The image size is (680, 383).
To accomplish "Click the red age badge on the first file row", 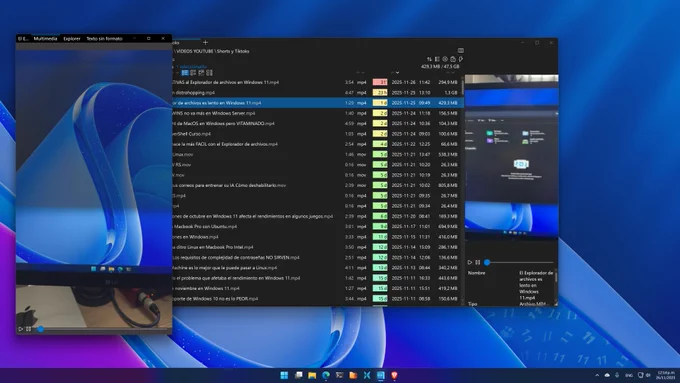I will click(x=380, y=82).
